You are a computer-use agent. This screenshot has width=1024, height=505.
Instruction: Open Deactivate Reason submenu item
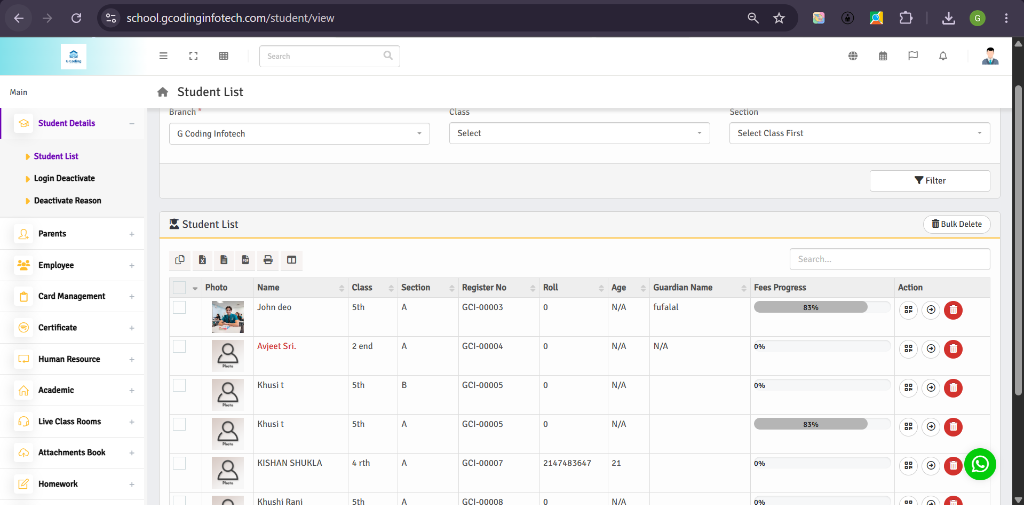coord(68,201)
